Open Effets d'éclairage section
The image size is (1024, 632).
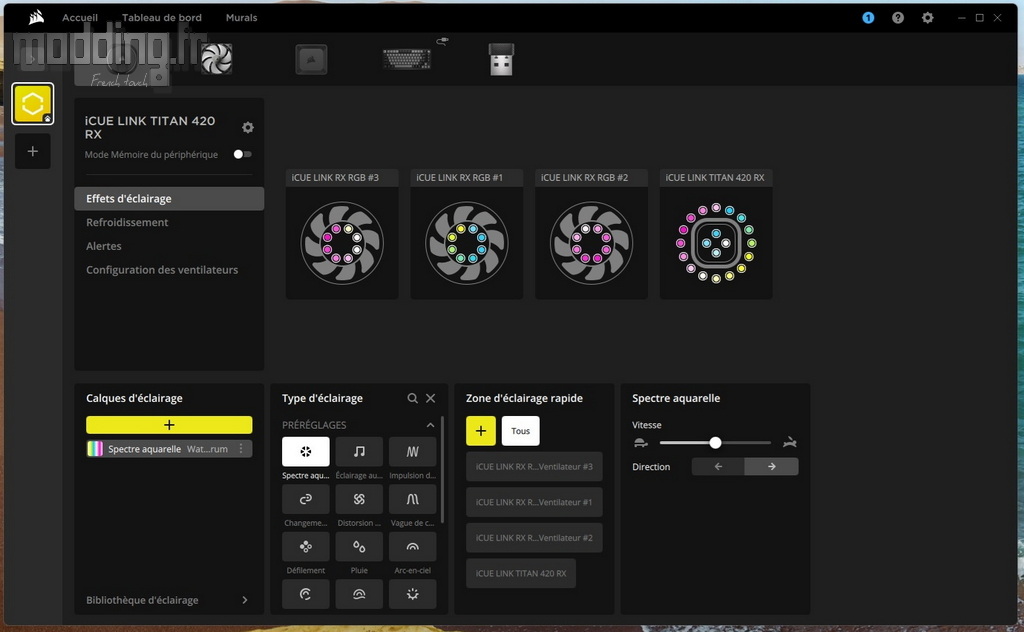(x=169, y=198)
